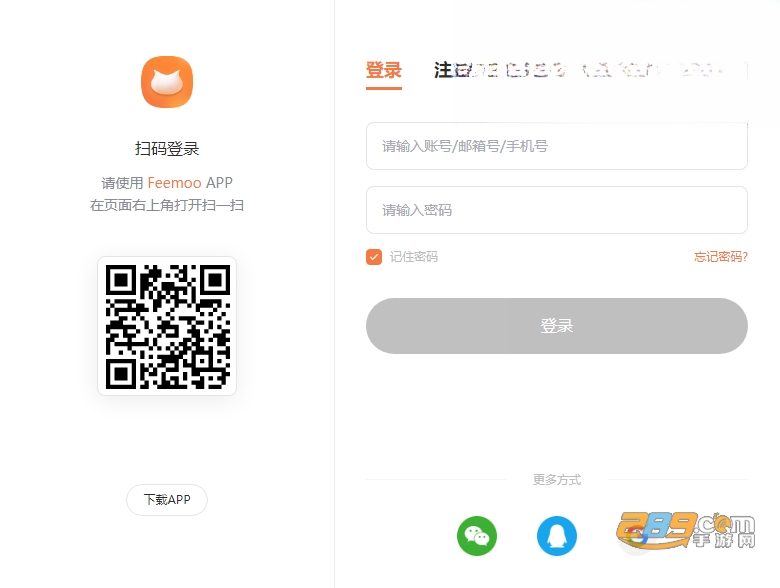
Task: Toggle the 记住密码 checkbox
Action: 374,257
